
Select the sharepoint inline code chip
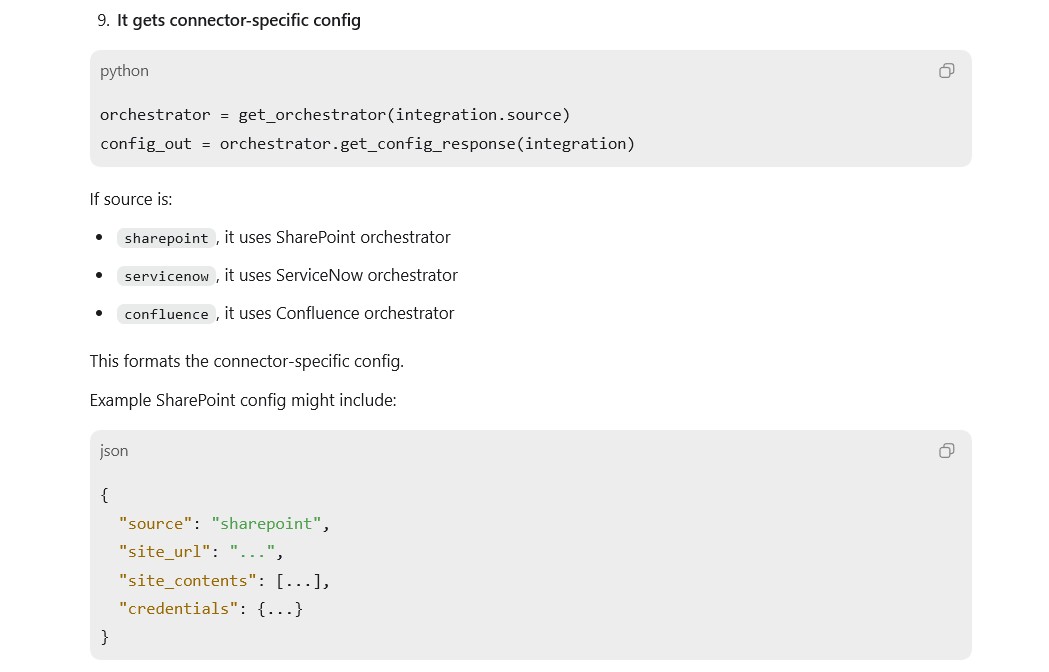(167, 238)
